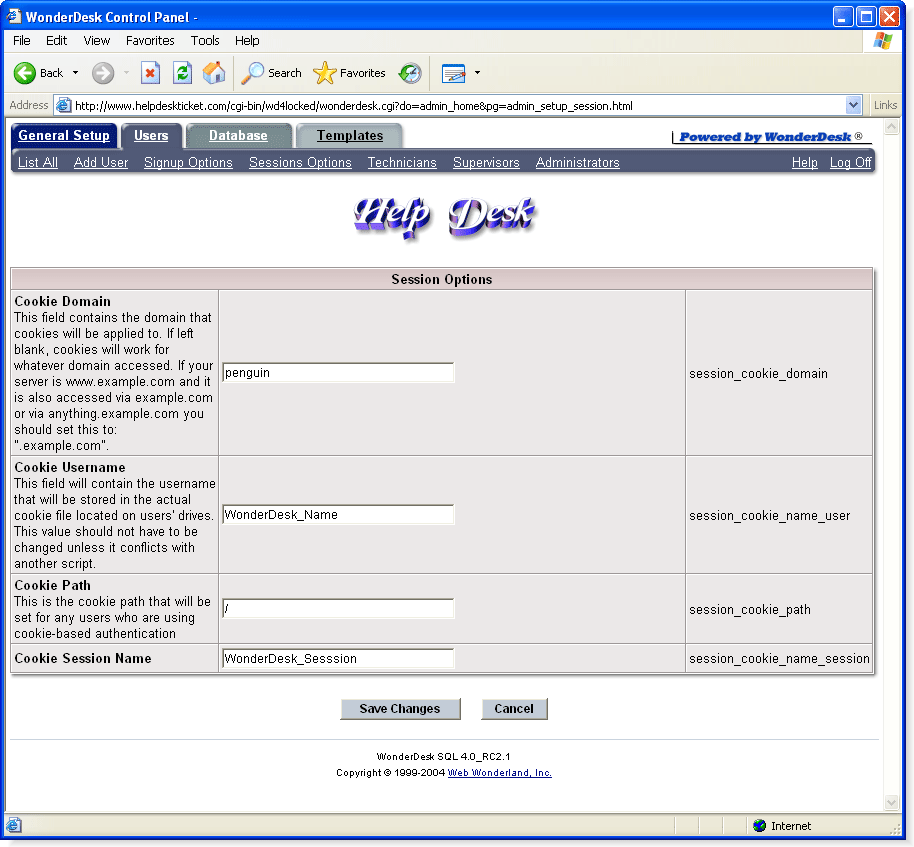This screenshot has height=847, width=914.
Task: Expand the Back button history dropdown arrow
Action: 75,73
